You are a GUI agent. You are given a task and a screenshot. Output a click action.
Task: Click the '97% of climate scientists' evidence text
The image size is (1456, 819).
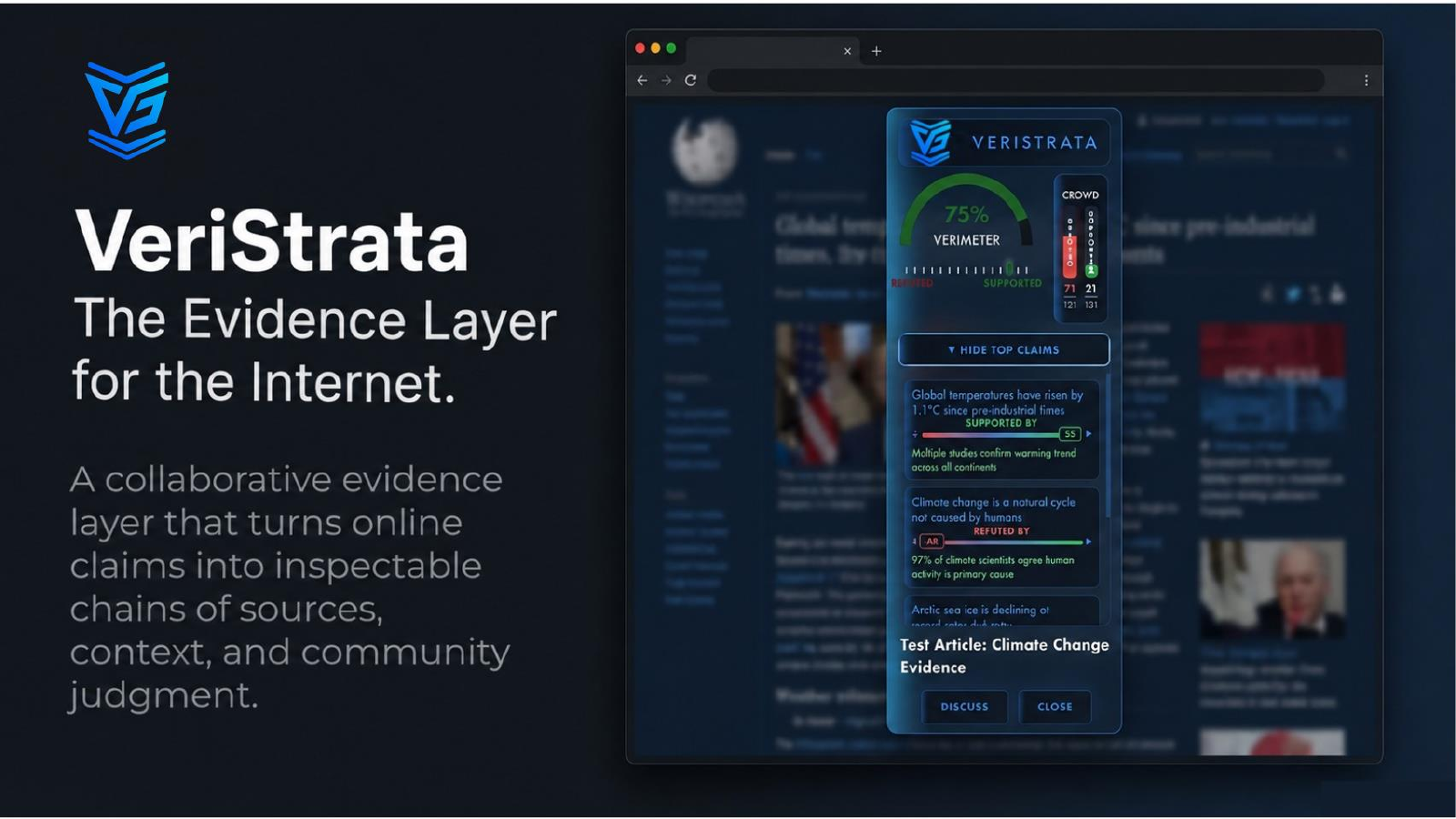(992, 567)
